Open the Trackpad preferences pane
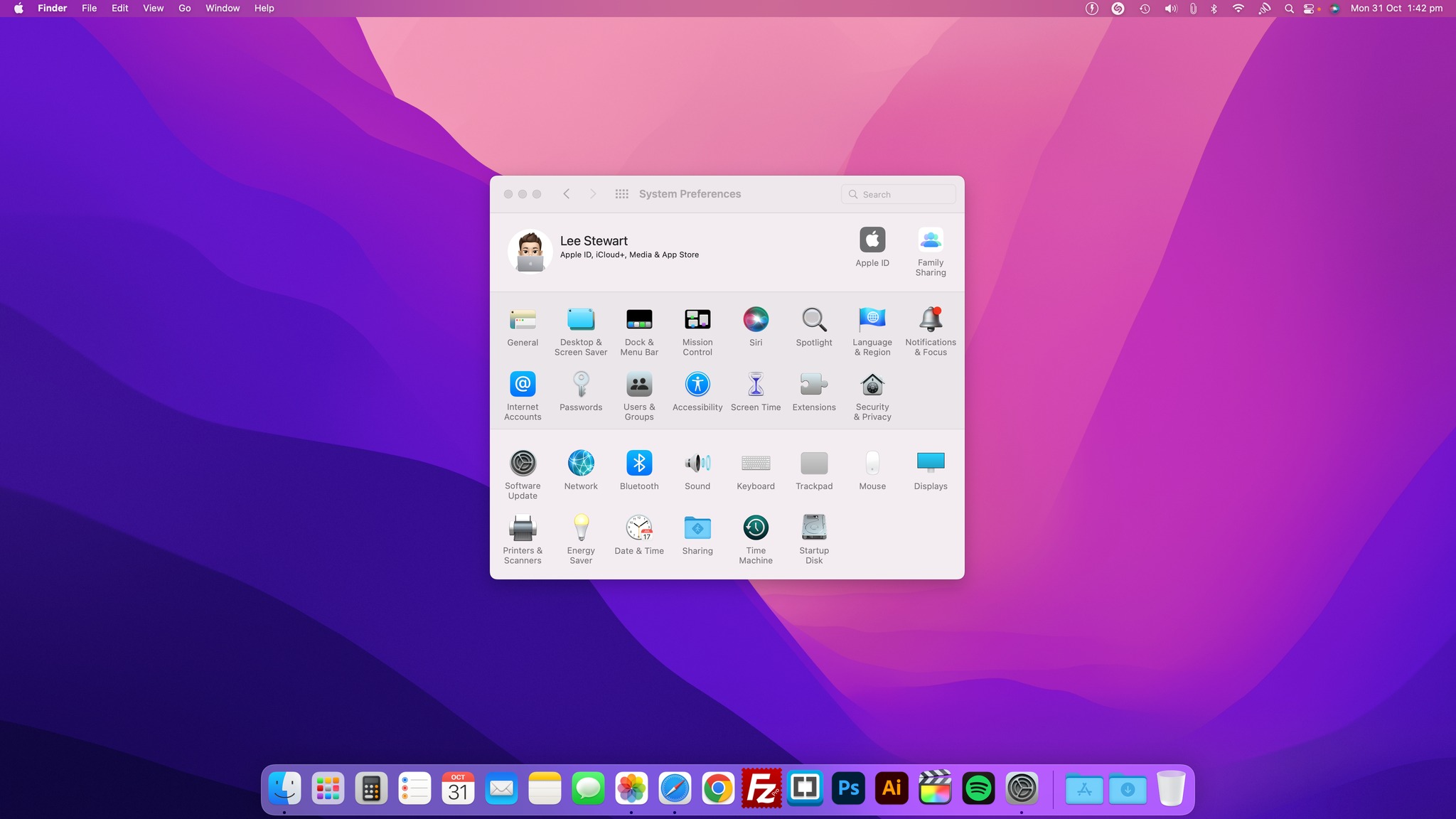1456x819 pixels. pos(814,471)
